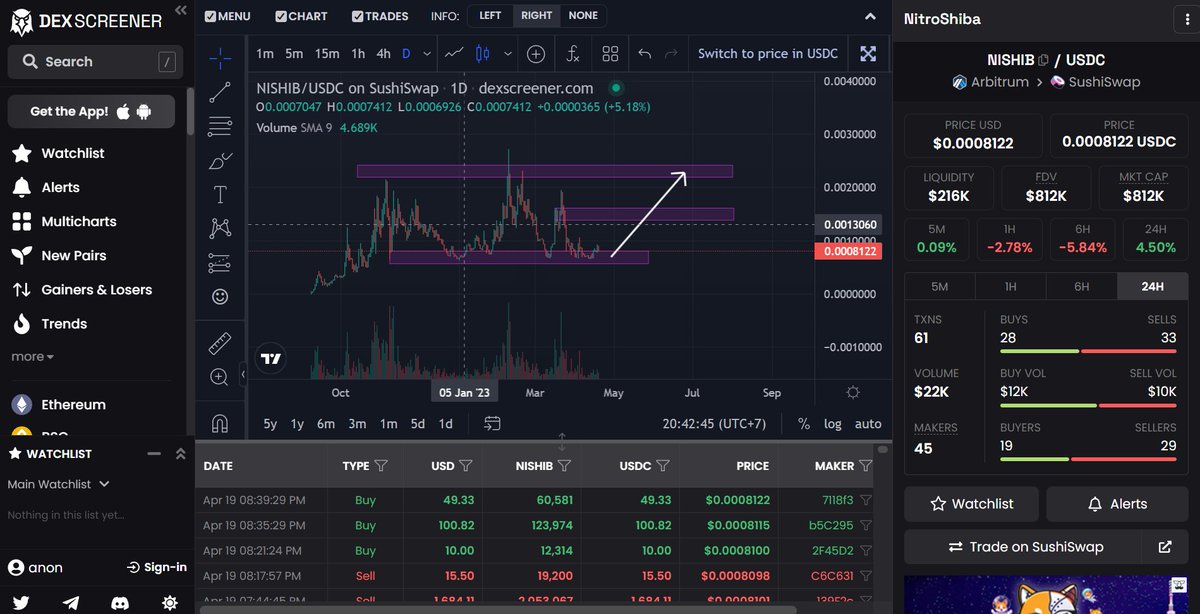Screen dimensions: 1200x614
Task: Uncheck the TRADES checkbox
Action: click(x=357, y=16)
